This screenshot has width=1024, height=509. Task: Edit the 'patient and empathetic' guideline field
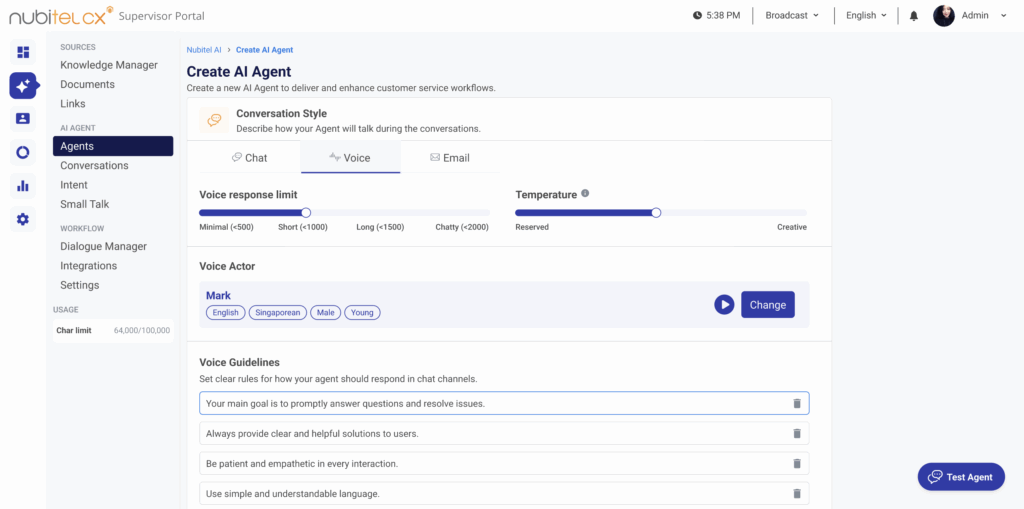pyautogui.click(x=504, y=463)
